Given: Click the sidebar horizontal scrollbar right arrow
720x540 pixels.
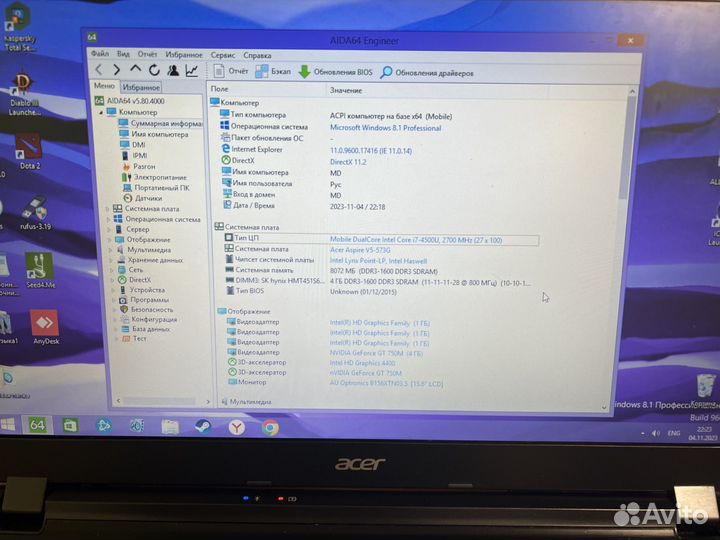Looking at the screenshot, I should tap(208, 402).
